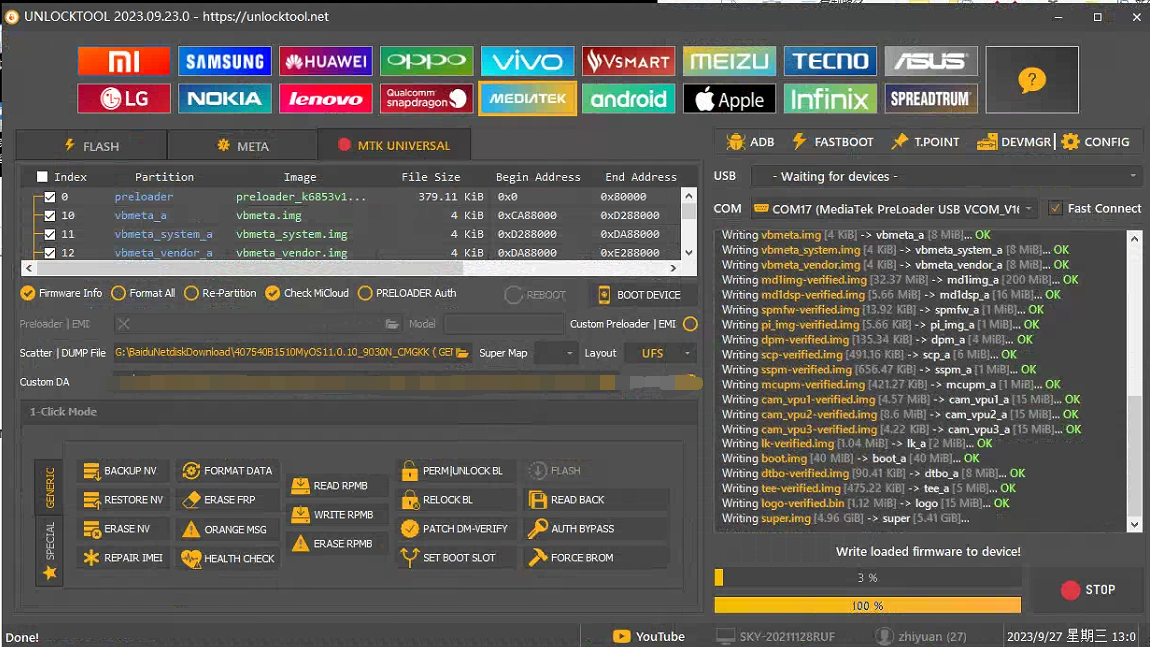The image size is (1150, 647).
Task: Open T.POINT tool
Action: 925,142
